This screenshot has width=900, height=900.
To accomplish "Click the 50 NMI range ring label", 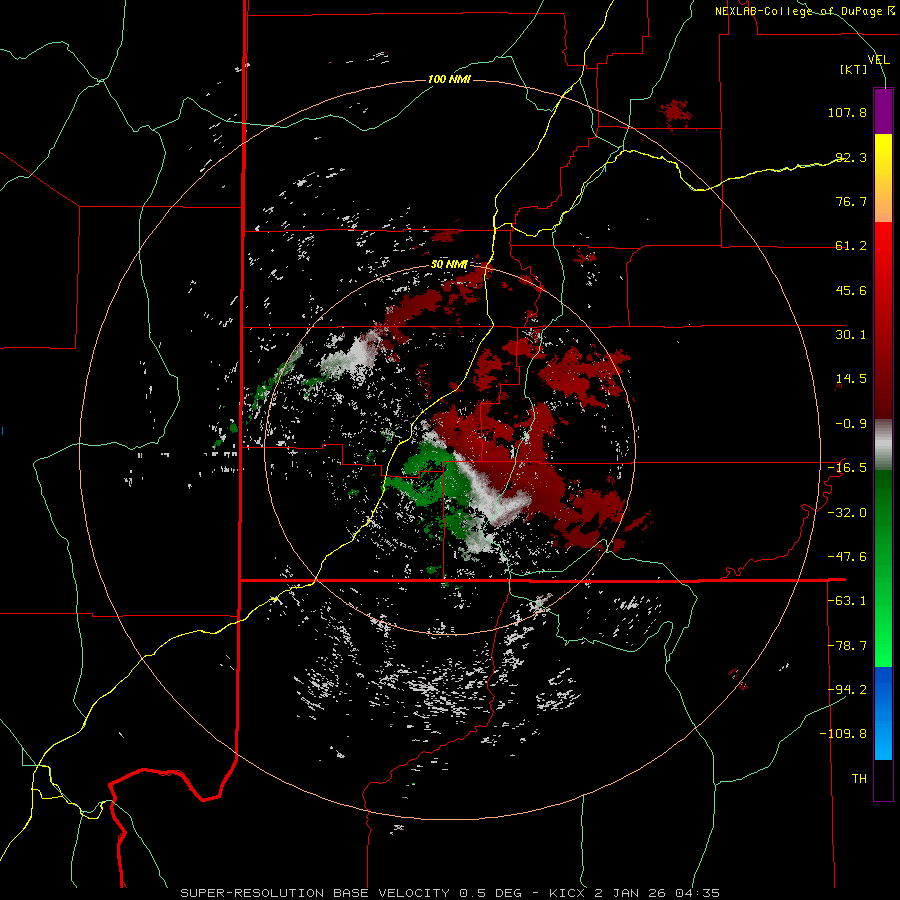I will 449,265.
